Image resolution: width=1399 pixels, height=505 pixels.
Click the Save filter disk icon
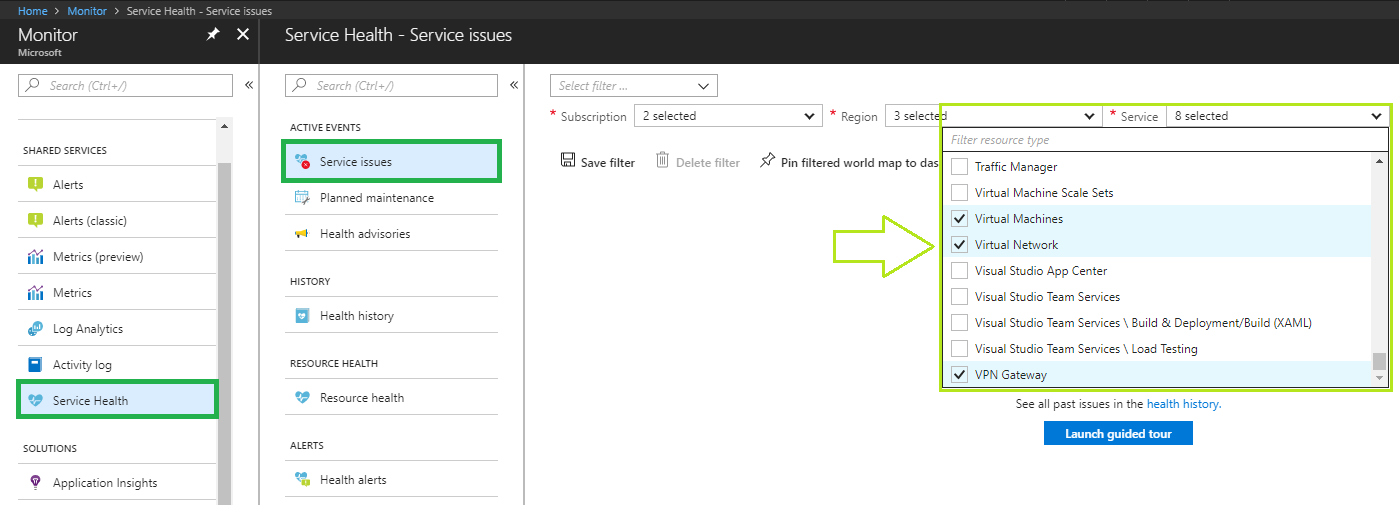click(568, 161)
